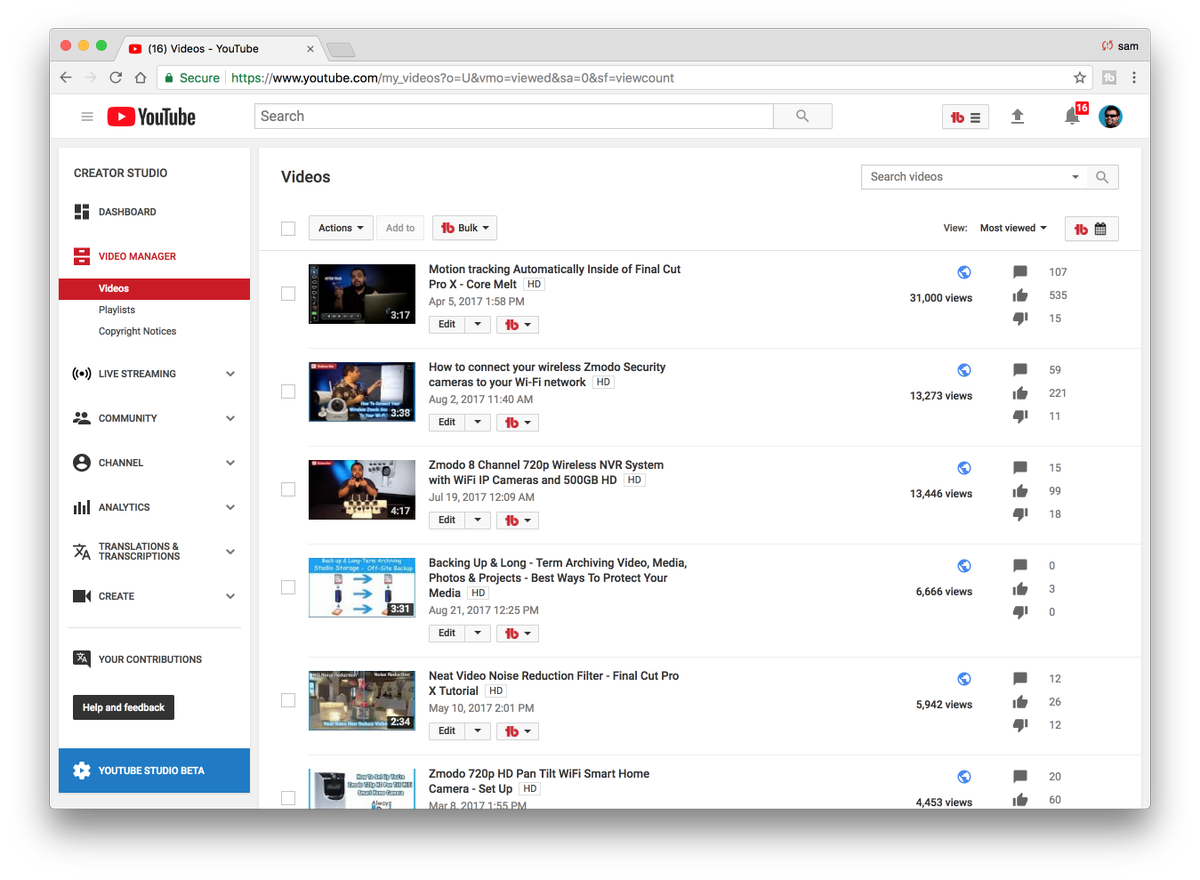Screen dimensions: 1200x880
Task: Click TubeBuddy extension icon in Chrome toolbar
Action: coord(1109,77)
